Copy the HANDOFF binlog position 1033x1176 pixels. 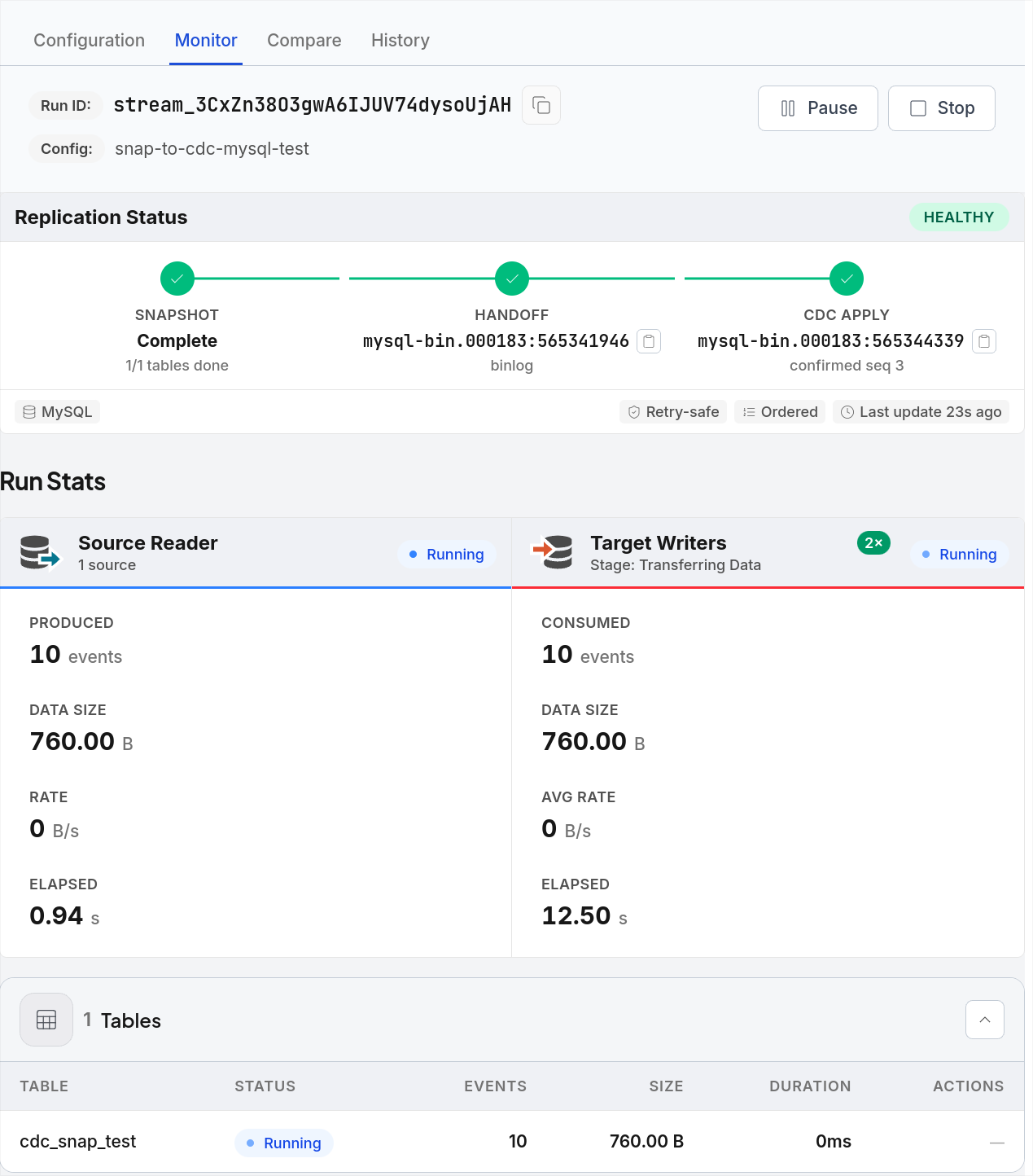(649, 341)
